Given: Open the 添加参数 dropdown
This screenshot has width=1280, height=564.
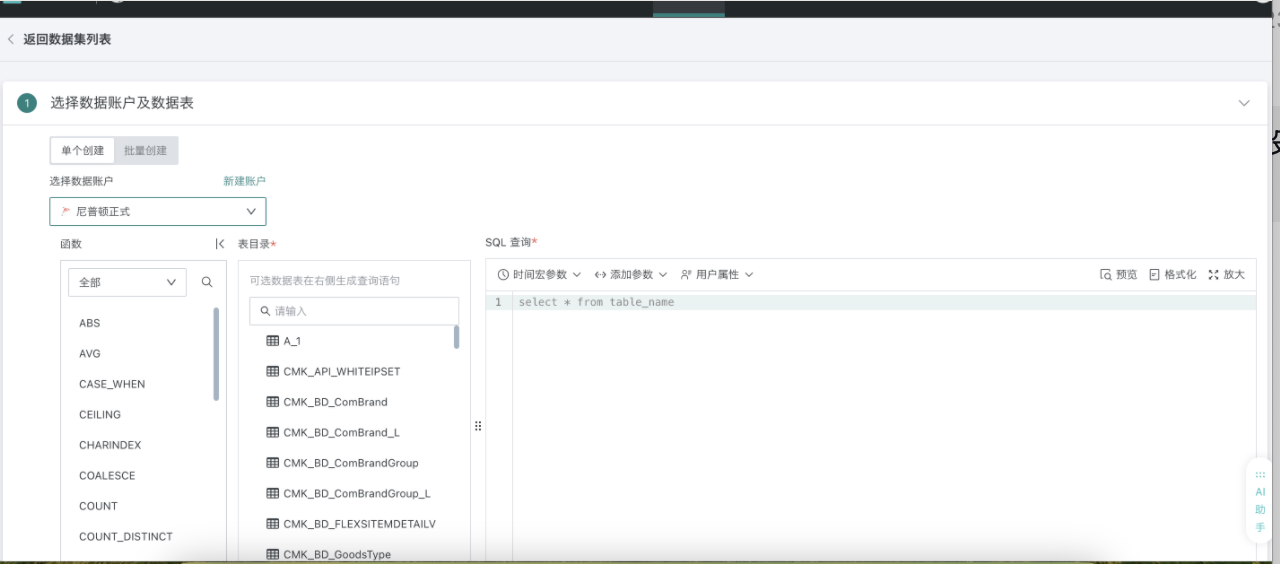Looking at the screenshot, I should [x=630, y=274].
